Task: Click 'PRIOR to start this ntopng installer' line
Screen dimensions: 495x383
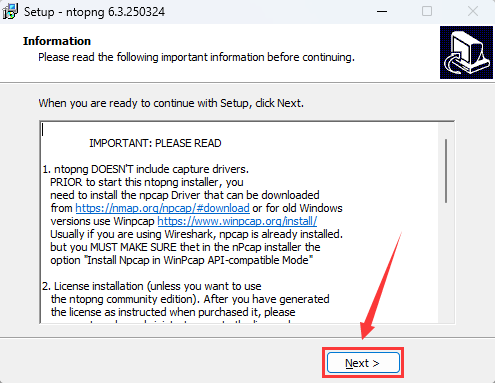Action: click(147, 182)
